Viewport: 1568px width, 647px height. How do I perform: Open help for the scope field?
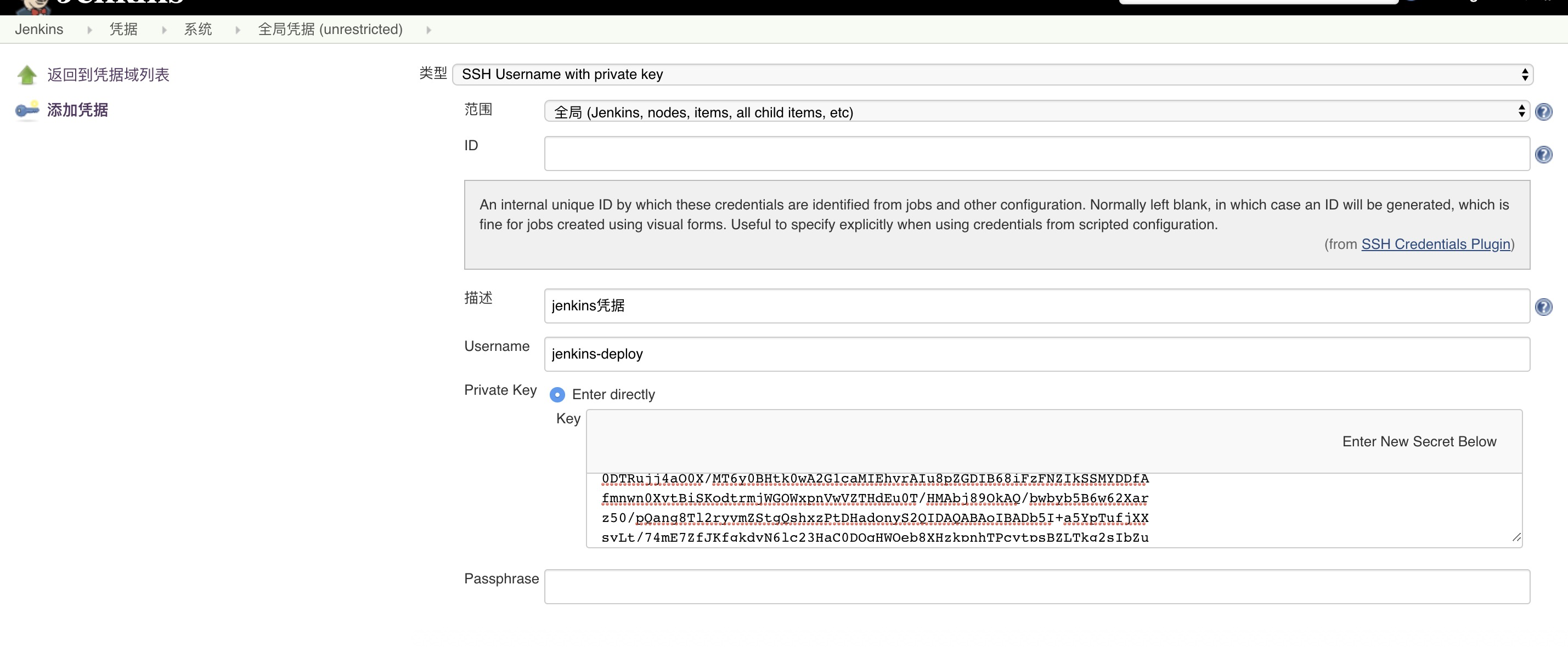click(x=1544, y=112)
